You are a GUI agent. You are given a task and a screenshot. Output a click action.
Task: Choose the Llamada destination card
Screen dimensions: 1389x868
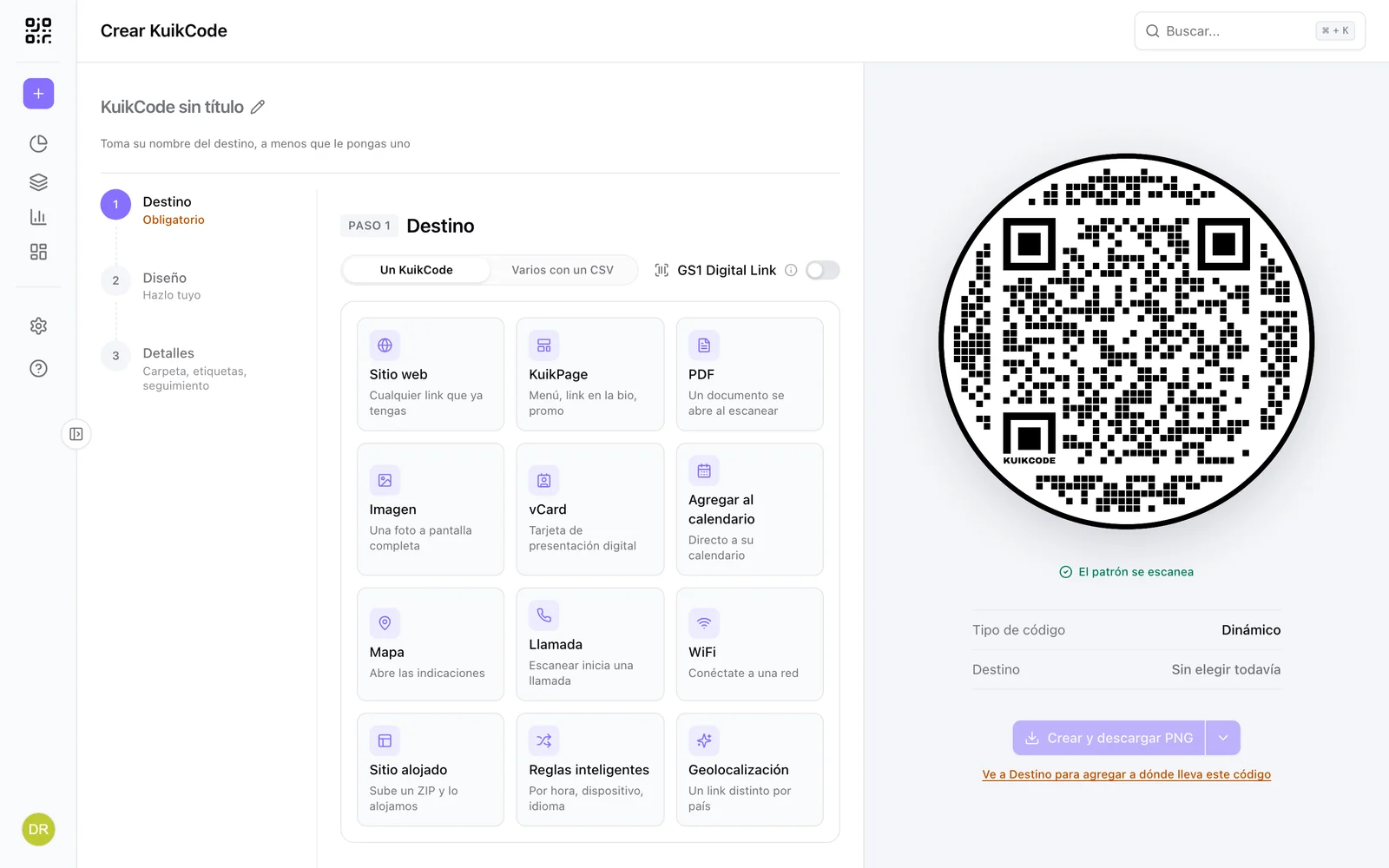[590, 644]
